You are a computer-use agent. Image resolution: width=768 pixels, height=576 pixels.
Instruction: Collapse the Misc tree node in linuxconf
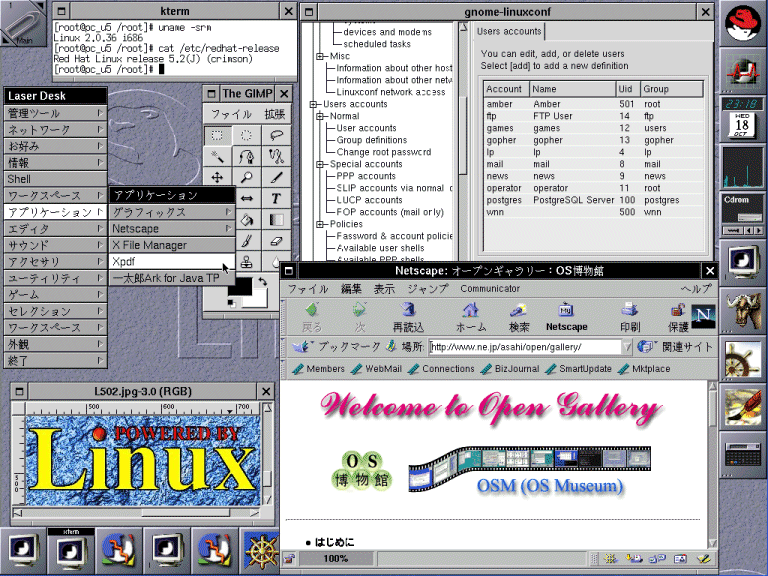(320, 56)
